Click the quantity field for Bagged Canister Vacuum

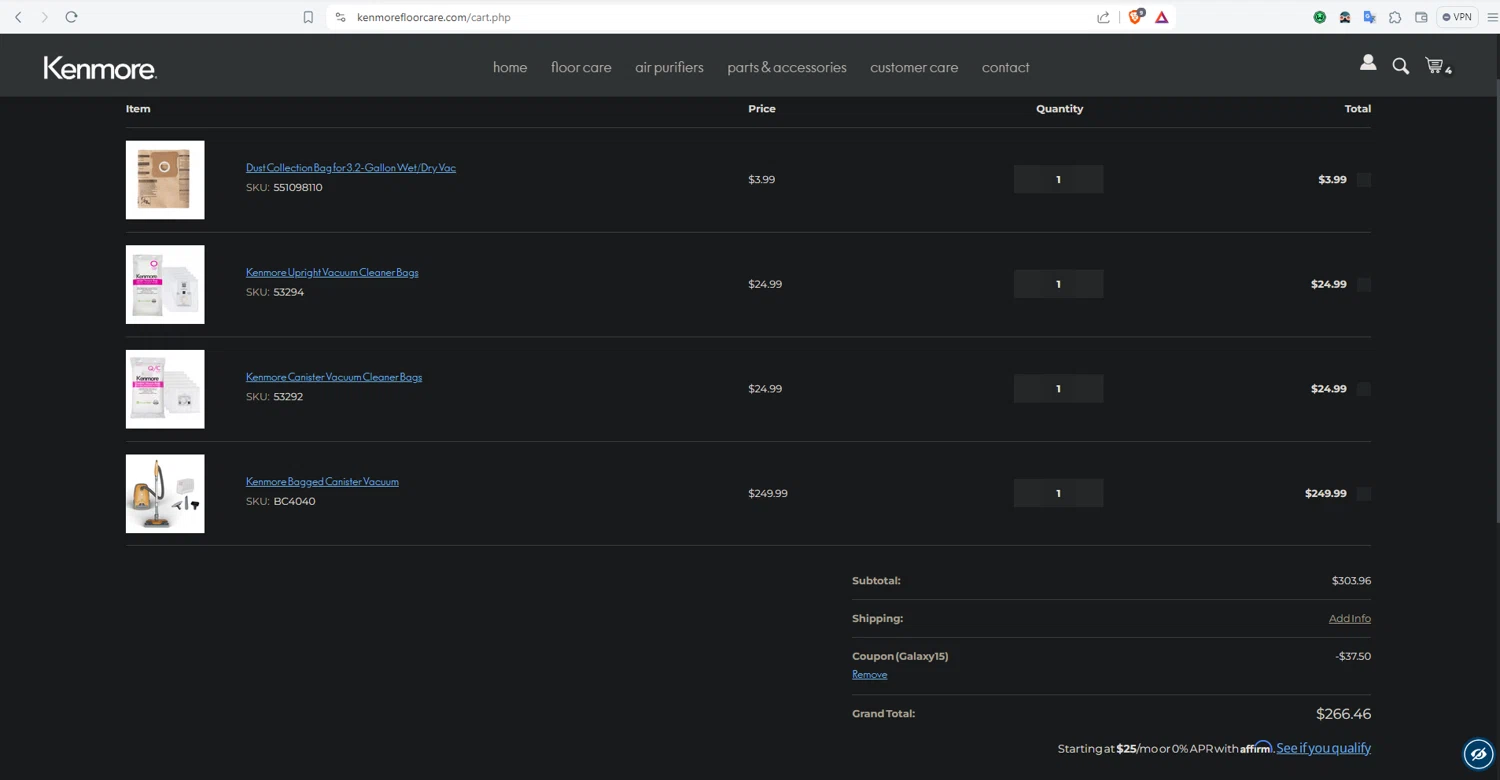point(1058,493)
